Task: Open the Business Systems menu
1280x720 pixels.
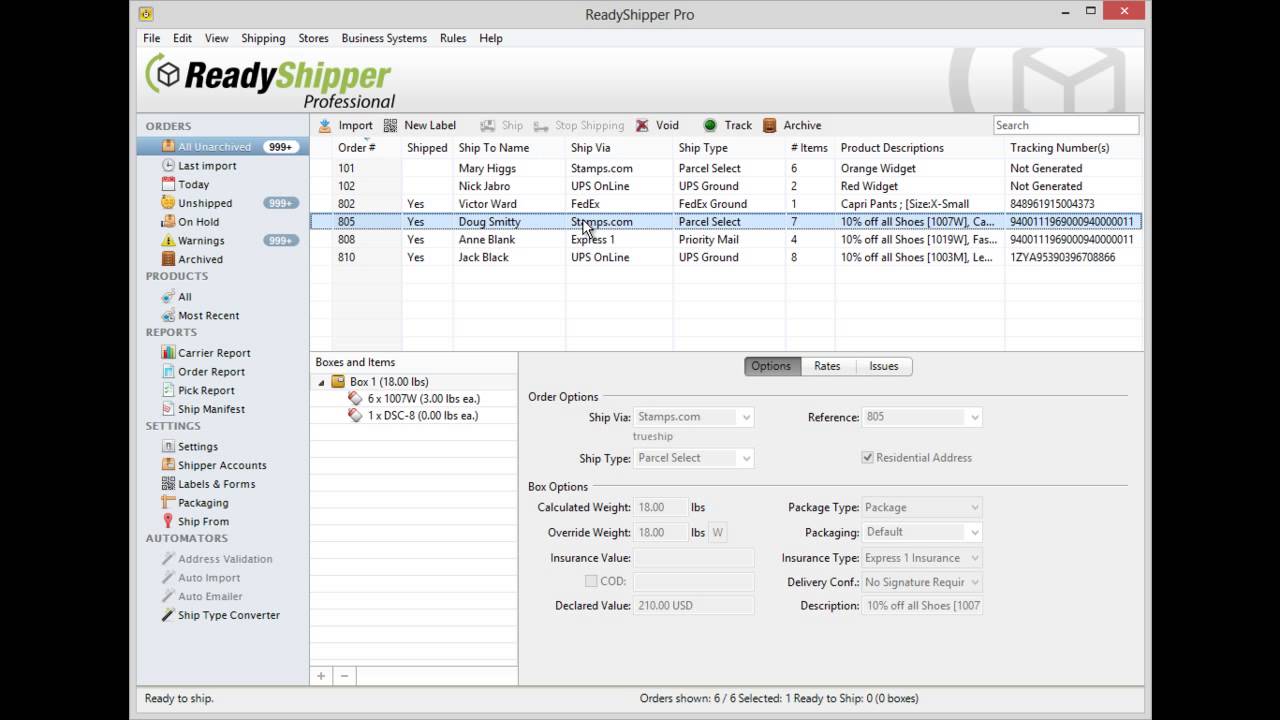Action: (x=384, y=38)
